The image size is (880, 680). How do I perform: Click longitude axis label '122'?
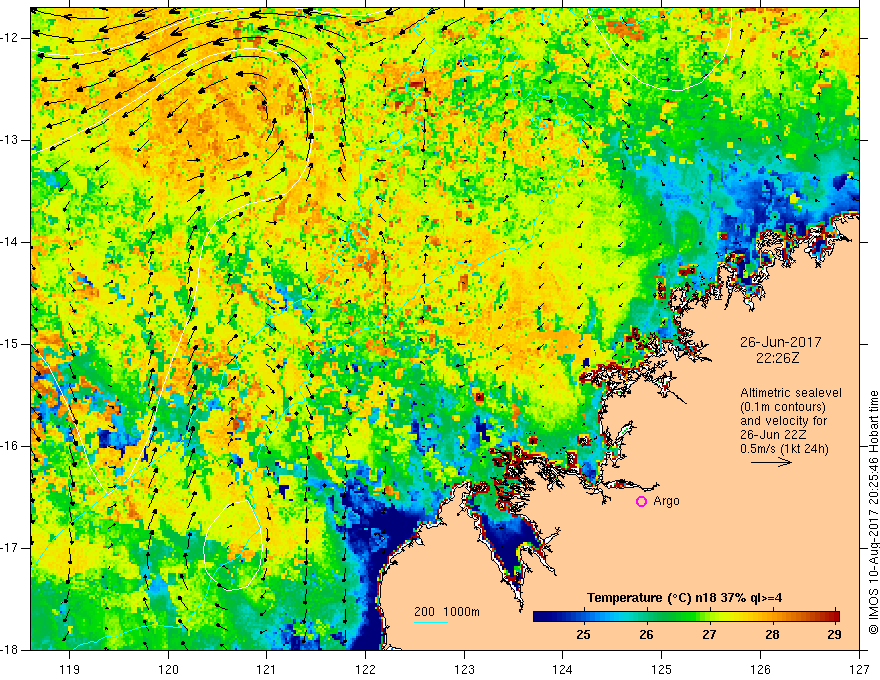[x=365, y=669]
